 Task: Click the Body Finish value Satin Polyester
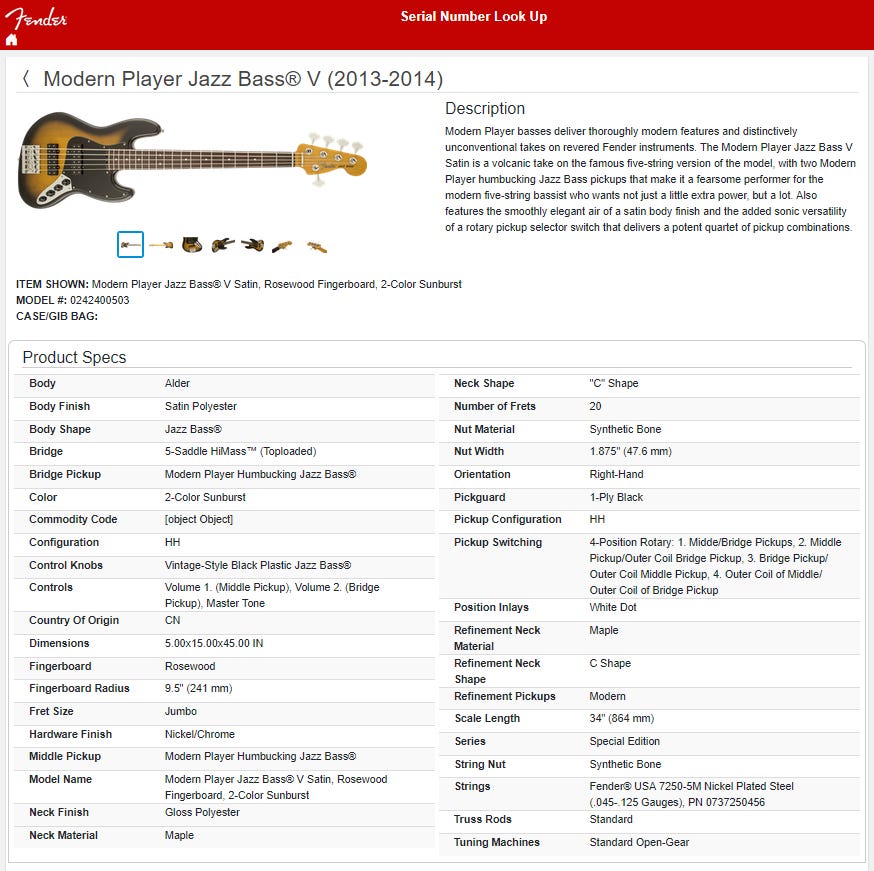[x=201, y=406]
